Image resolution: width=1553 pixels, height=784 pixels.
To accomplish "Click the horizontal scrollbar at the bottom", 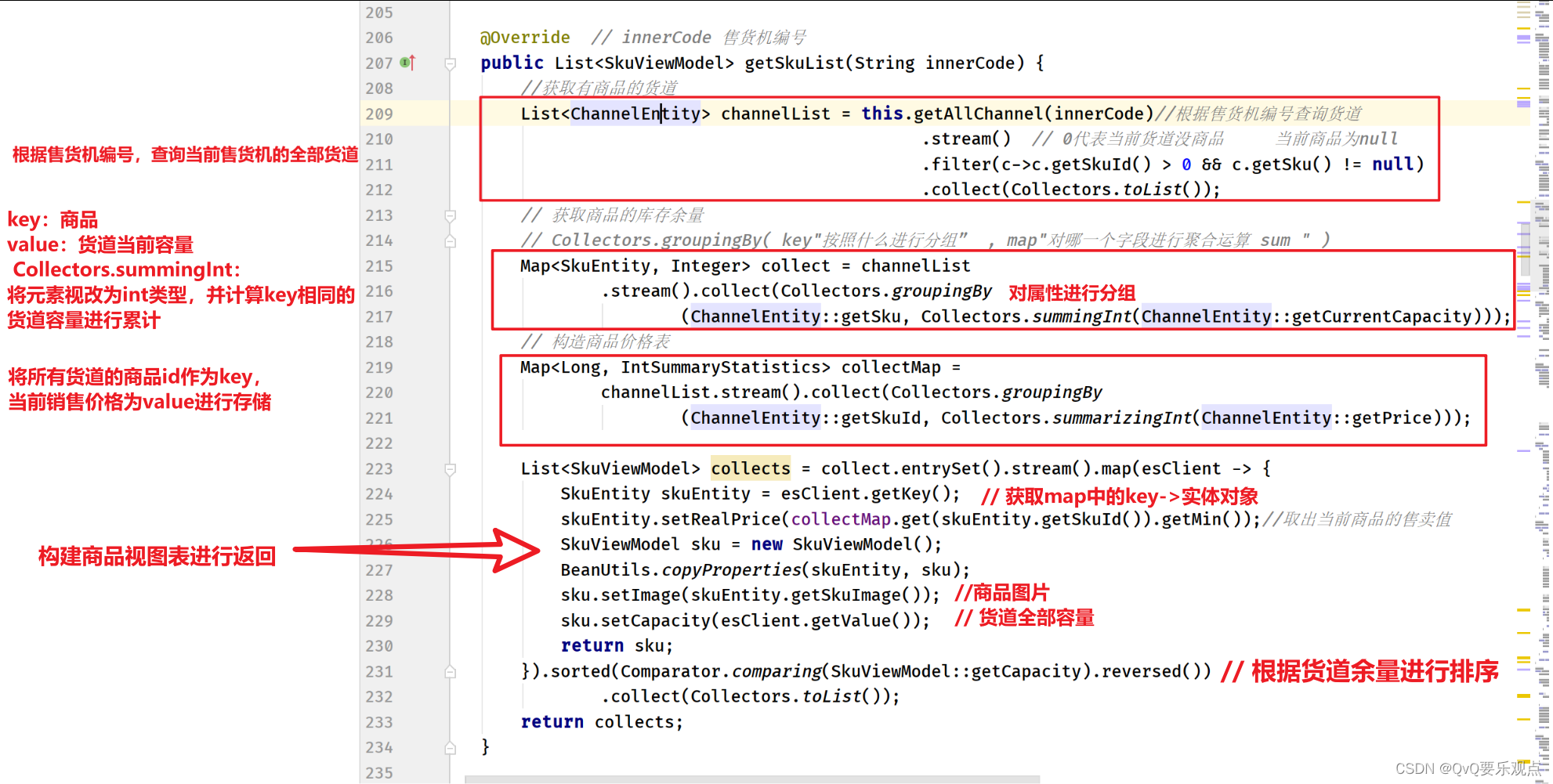I will (752, 779).
